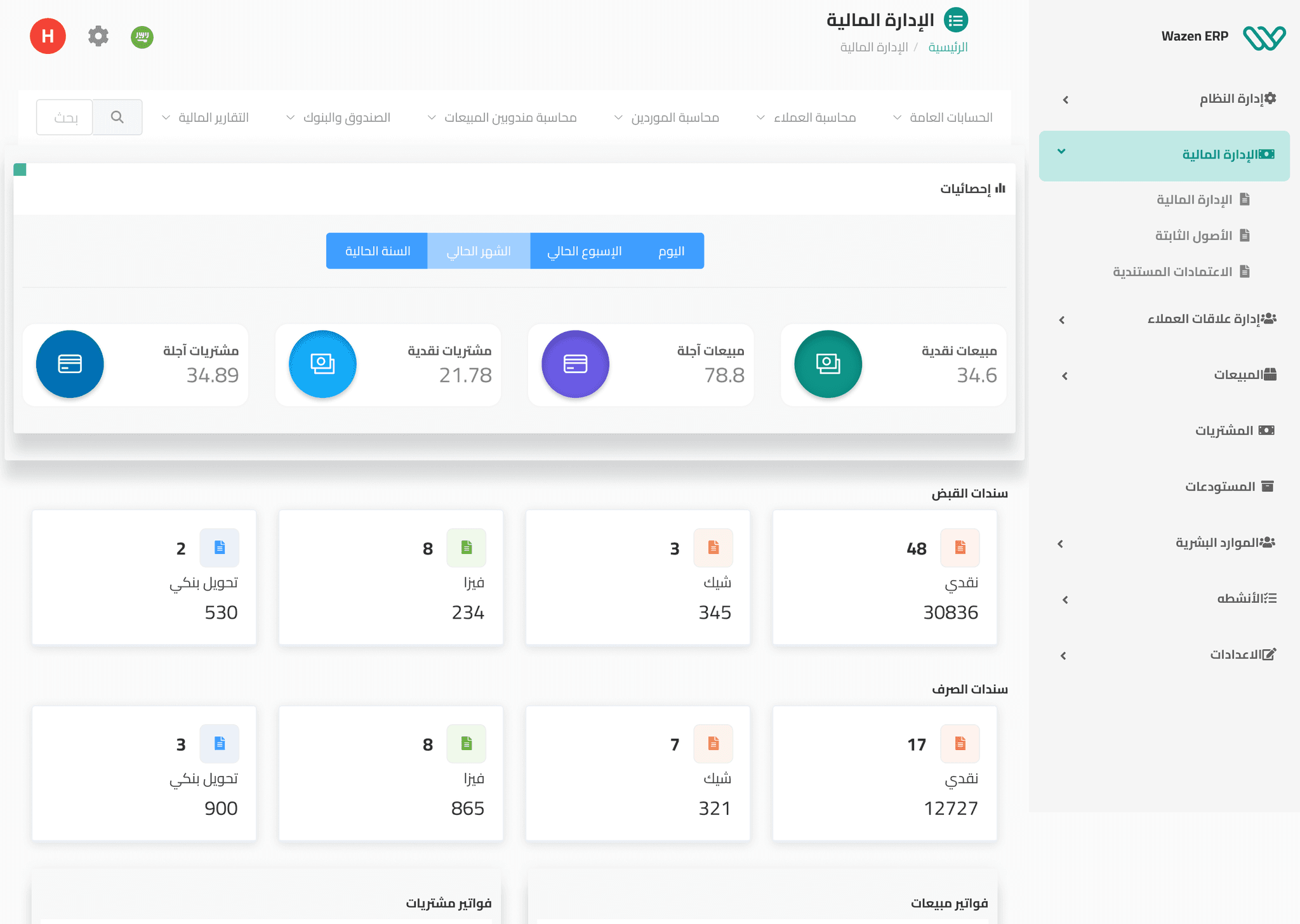Click inside the بحث search field

pos(63,117)
